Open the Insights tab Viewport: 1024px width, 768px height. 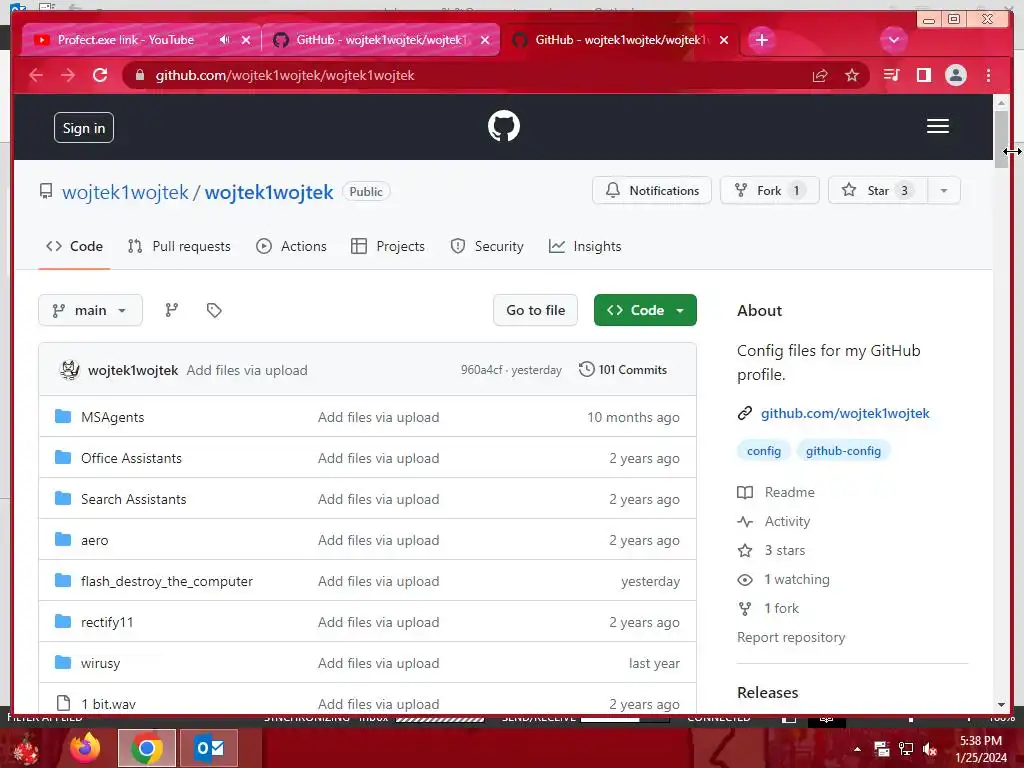click(585, 246)
